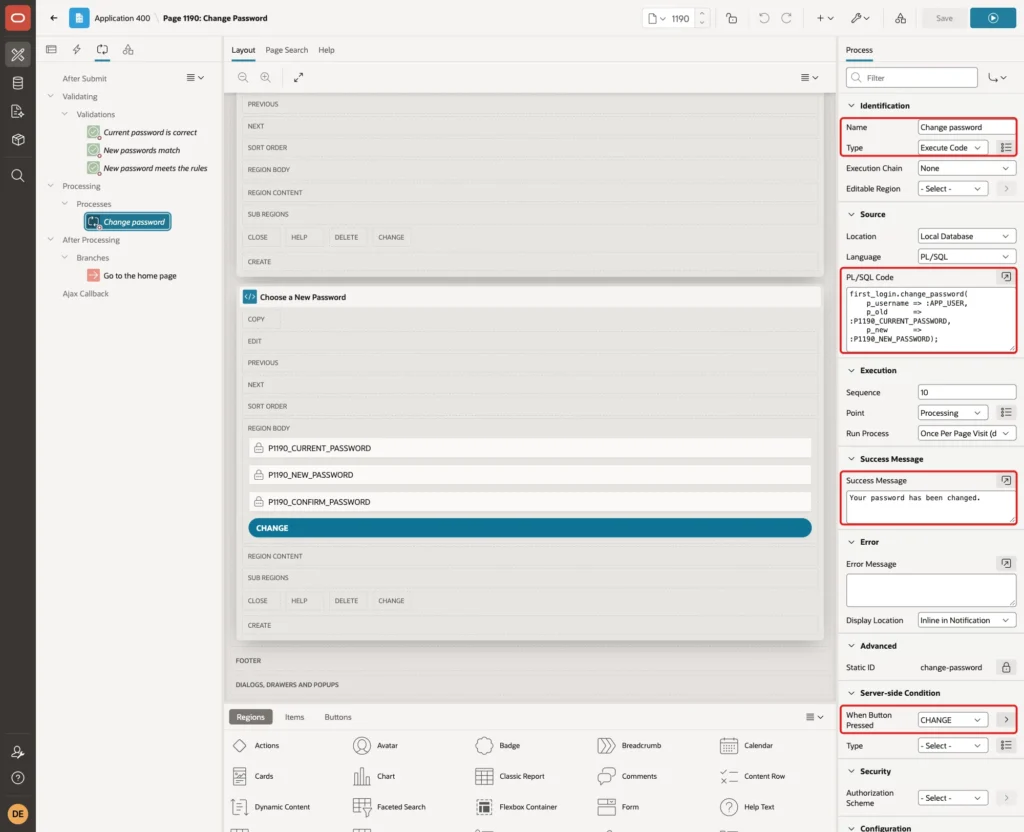Screen dimensions: 1024x832
Task: Open the Create plus menu
Action: [x=825, y=18]
